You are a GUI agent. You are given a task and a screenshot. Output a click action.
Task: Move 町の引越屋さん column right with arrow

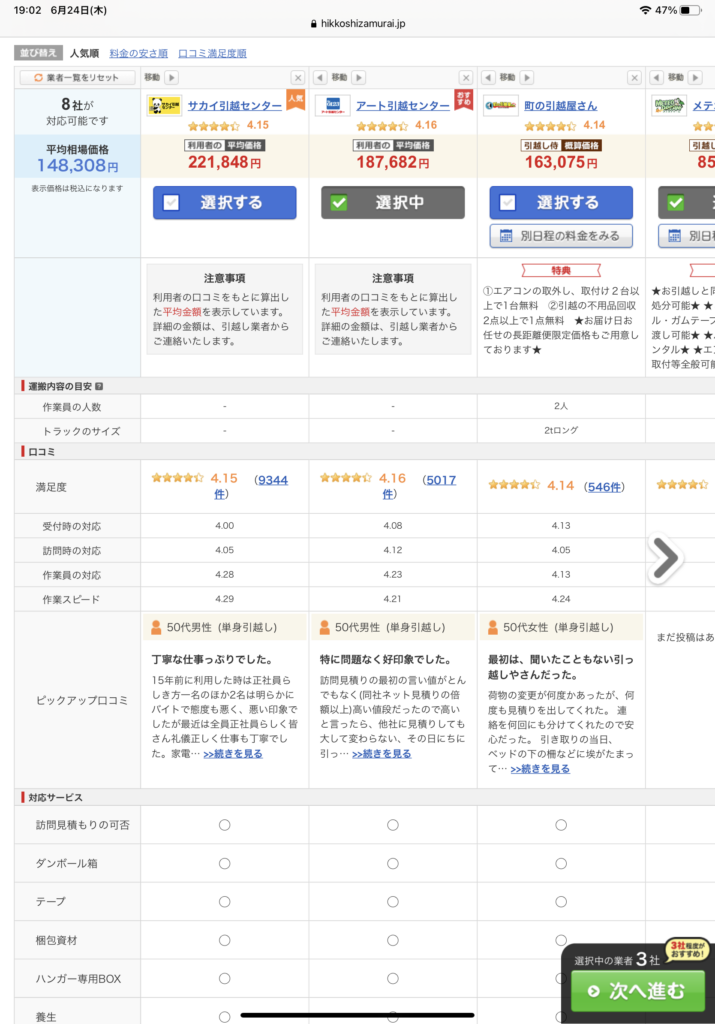click(527, 78)
